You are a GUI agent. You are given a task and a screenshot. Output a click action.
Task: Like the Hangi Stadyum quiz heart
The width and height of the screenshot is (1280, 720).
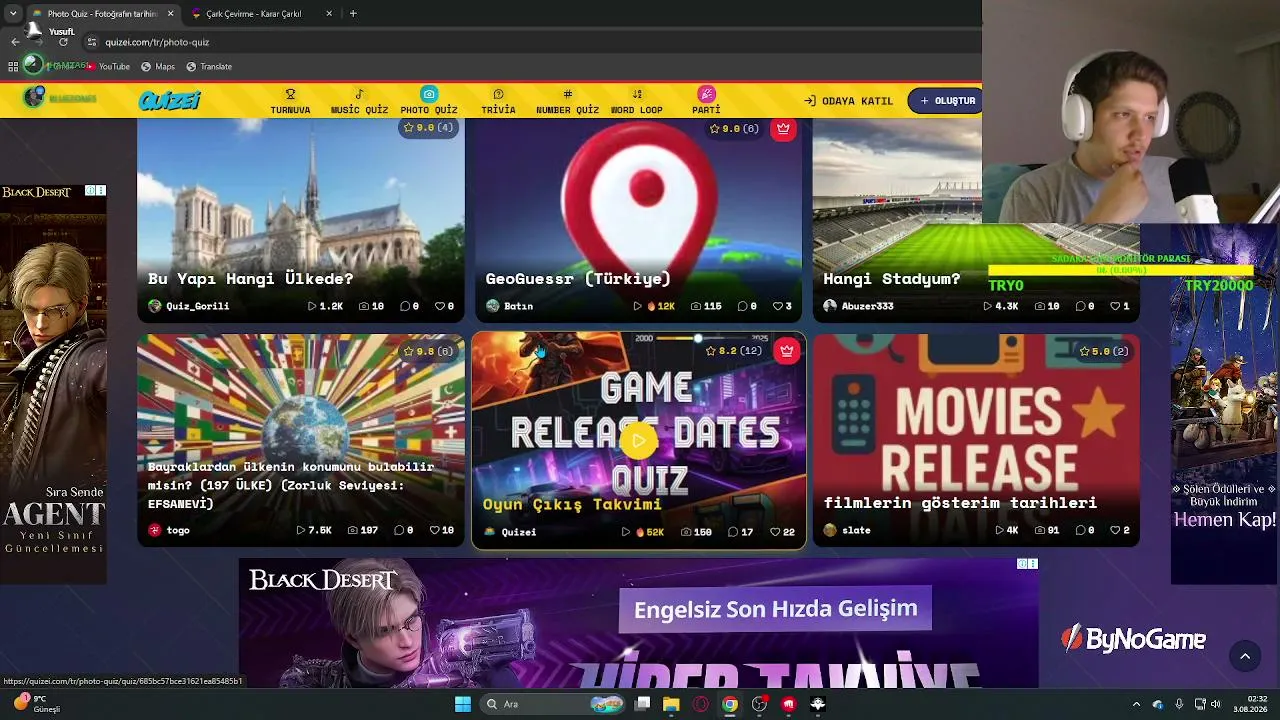[1114, 306]
